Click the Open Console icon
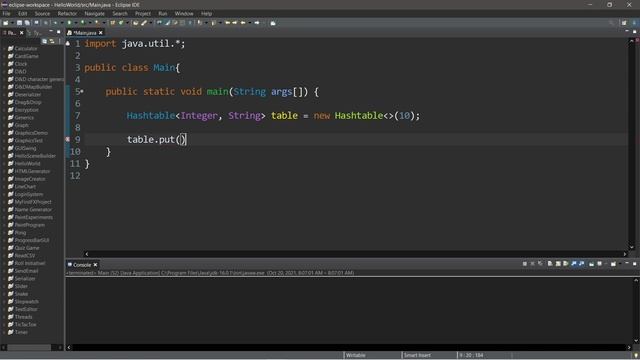Screen dimensions: 640x360 613,264
